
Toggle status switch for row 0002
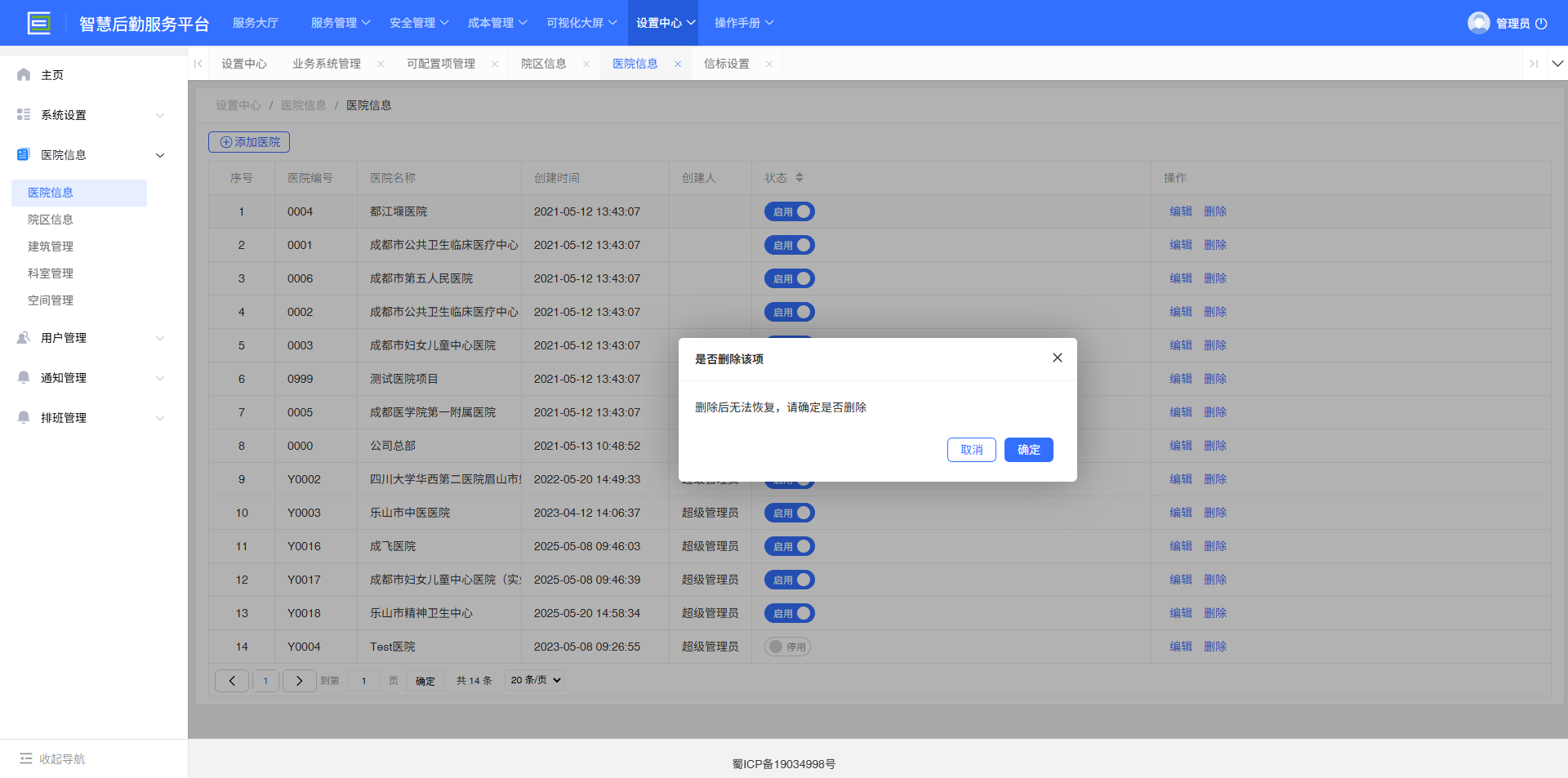point(790,312)
